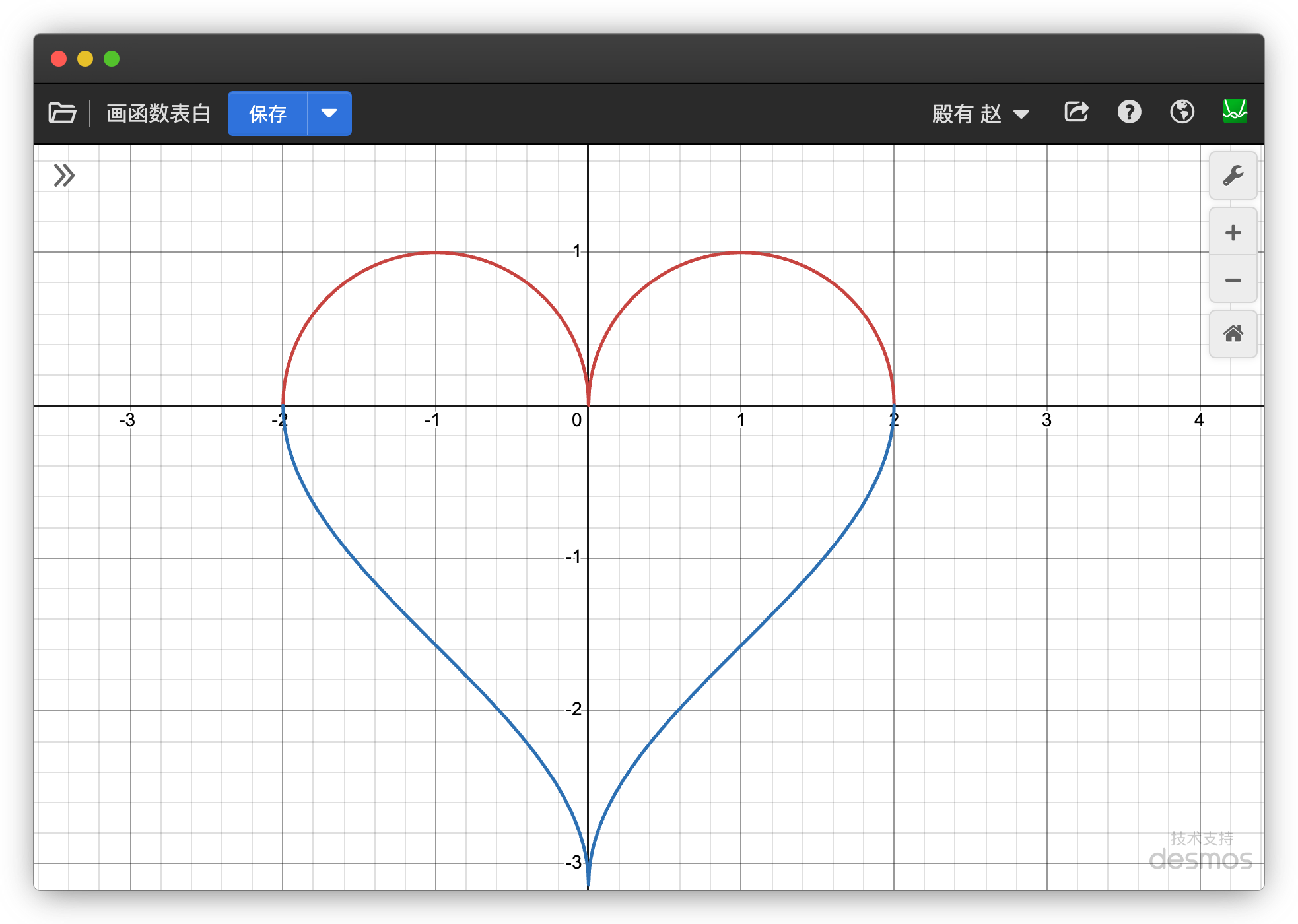Zoom out with the minus button
Viewport: 1298px width, 924px height.
1233,280
